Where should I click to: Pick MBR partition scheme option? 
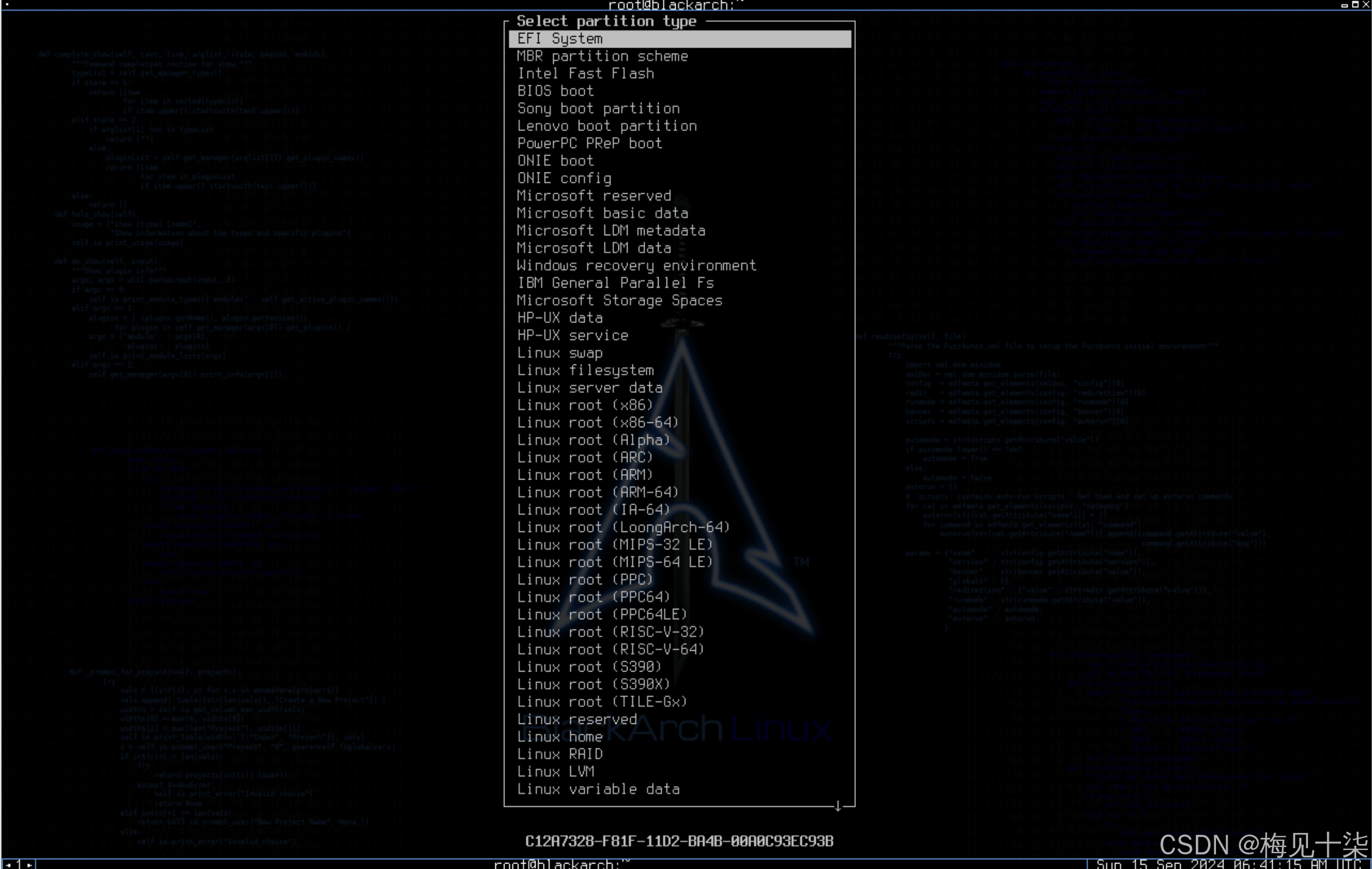[x=602, y=56]
